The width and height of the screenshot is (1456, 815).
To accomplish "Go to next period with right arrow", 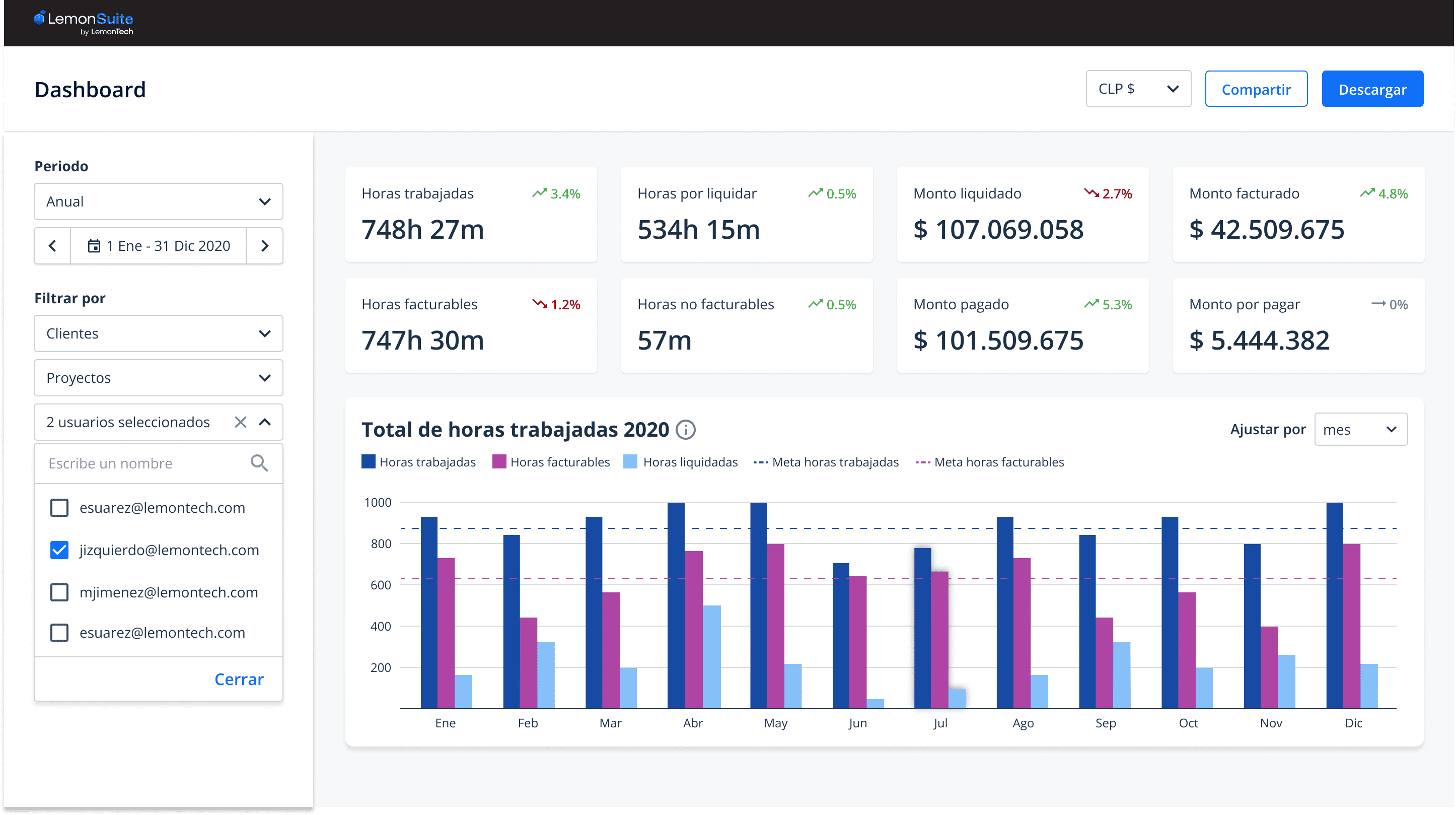I will point(264,246).
